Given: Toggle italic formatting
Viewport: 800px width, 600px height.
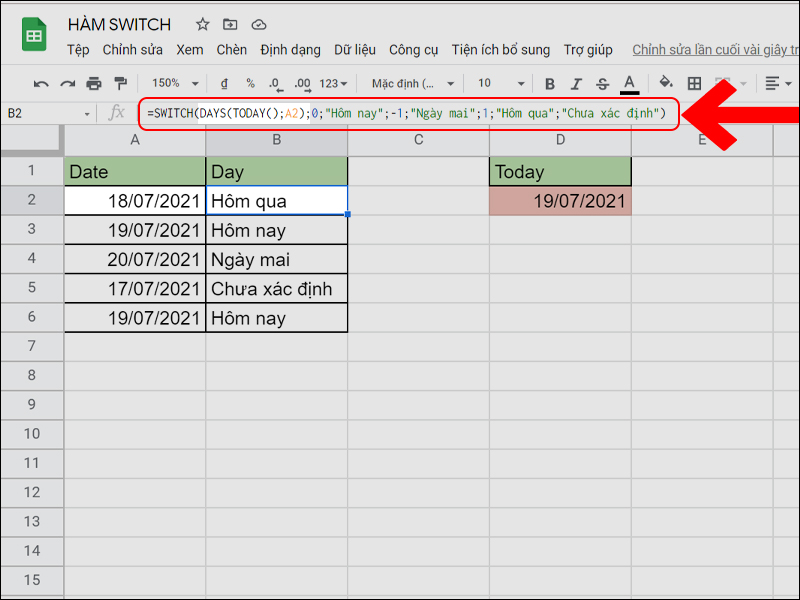Looking at the screenshot, I should click(x=576, y=83).
